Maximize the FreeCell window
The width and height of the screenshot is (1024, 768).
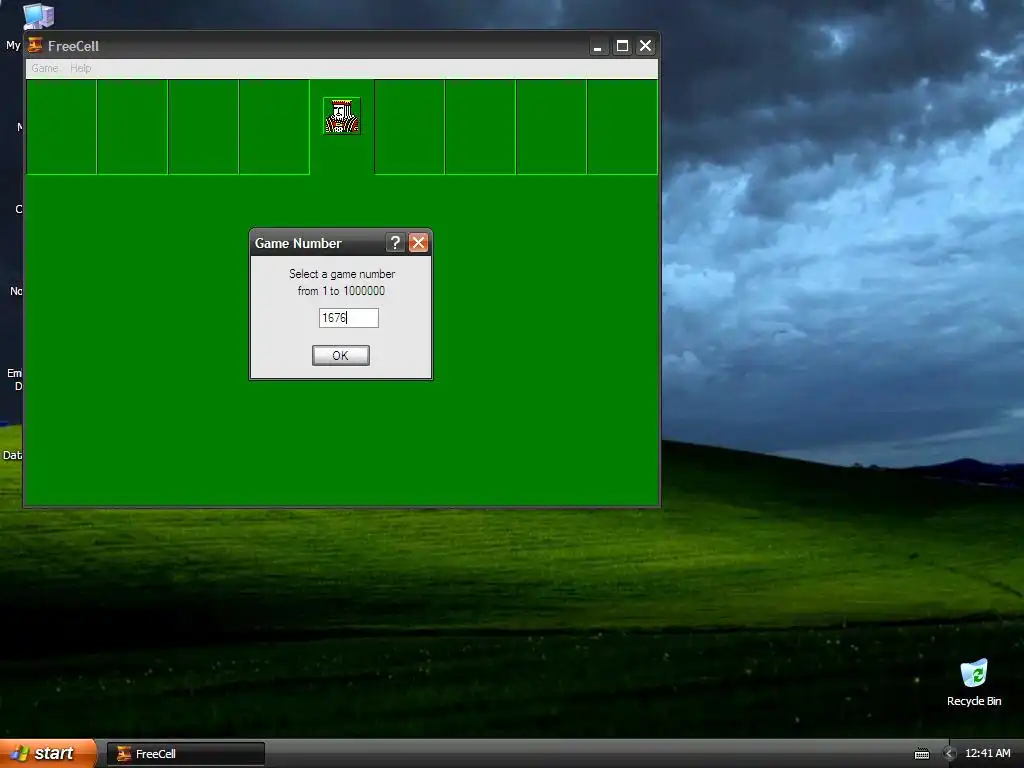(x=622, y=46)
